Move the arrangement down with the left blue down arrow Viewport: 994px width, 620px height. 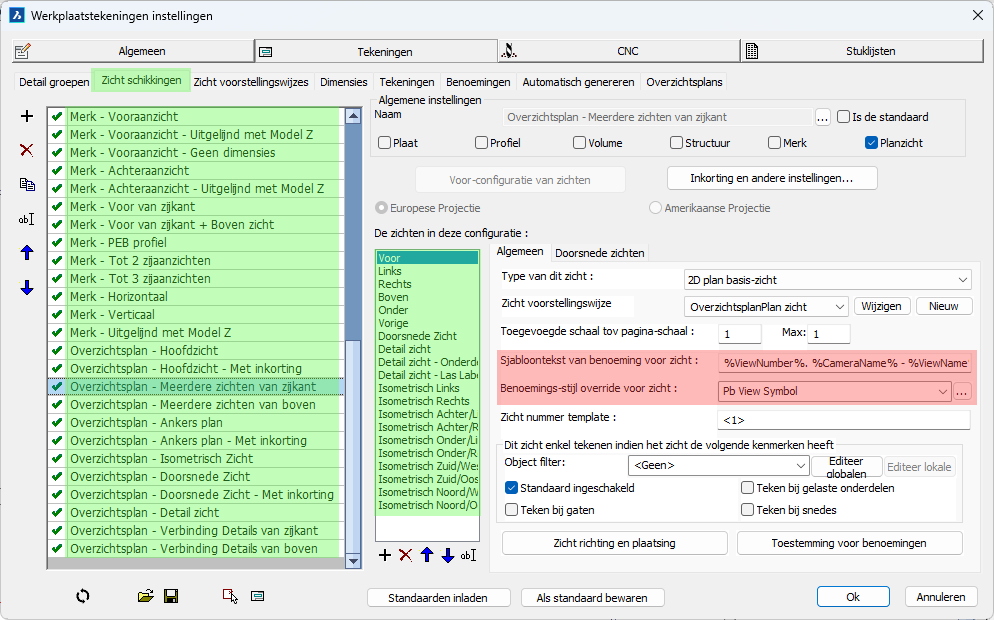(x=27, y=288)
